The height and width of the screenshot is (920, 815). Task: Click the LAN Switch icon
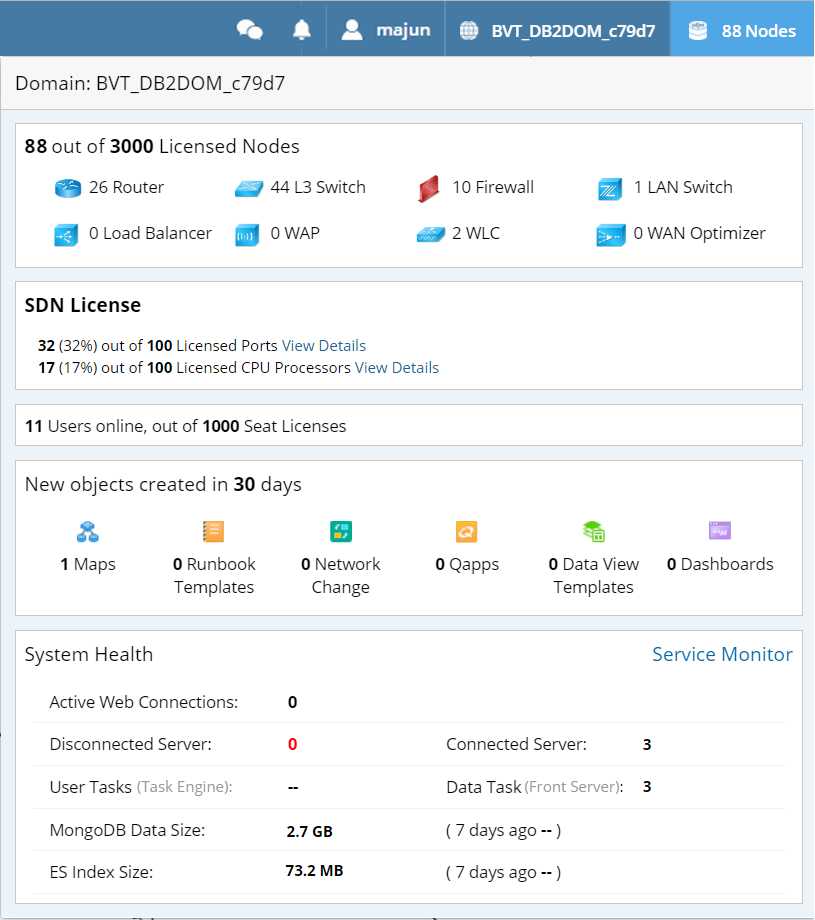tap(610, 188)
